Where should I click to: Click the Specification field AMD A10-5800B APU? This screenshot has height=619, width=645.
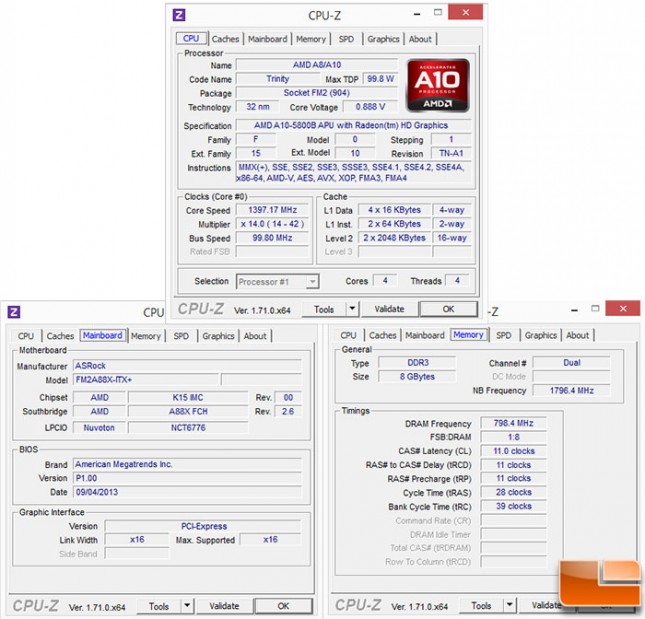[x=354, y=125]
